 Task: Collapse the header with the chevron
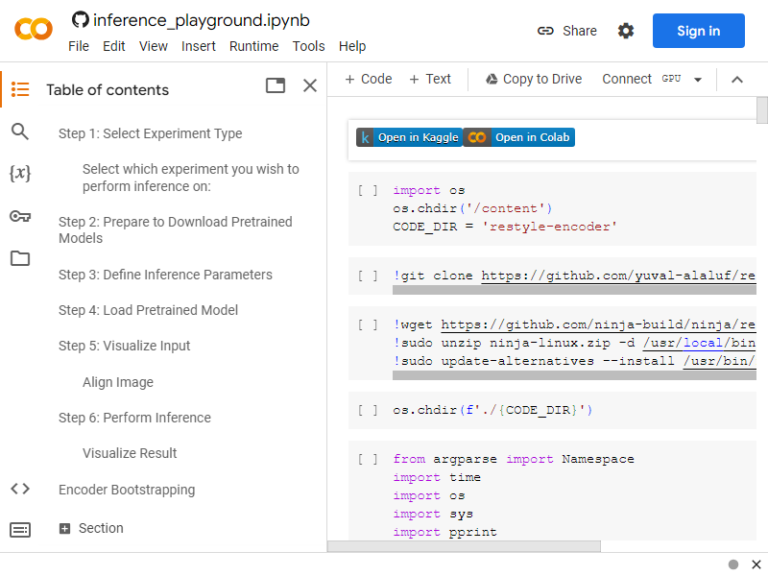coord(737,79)
